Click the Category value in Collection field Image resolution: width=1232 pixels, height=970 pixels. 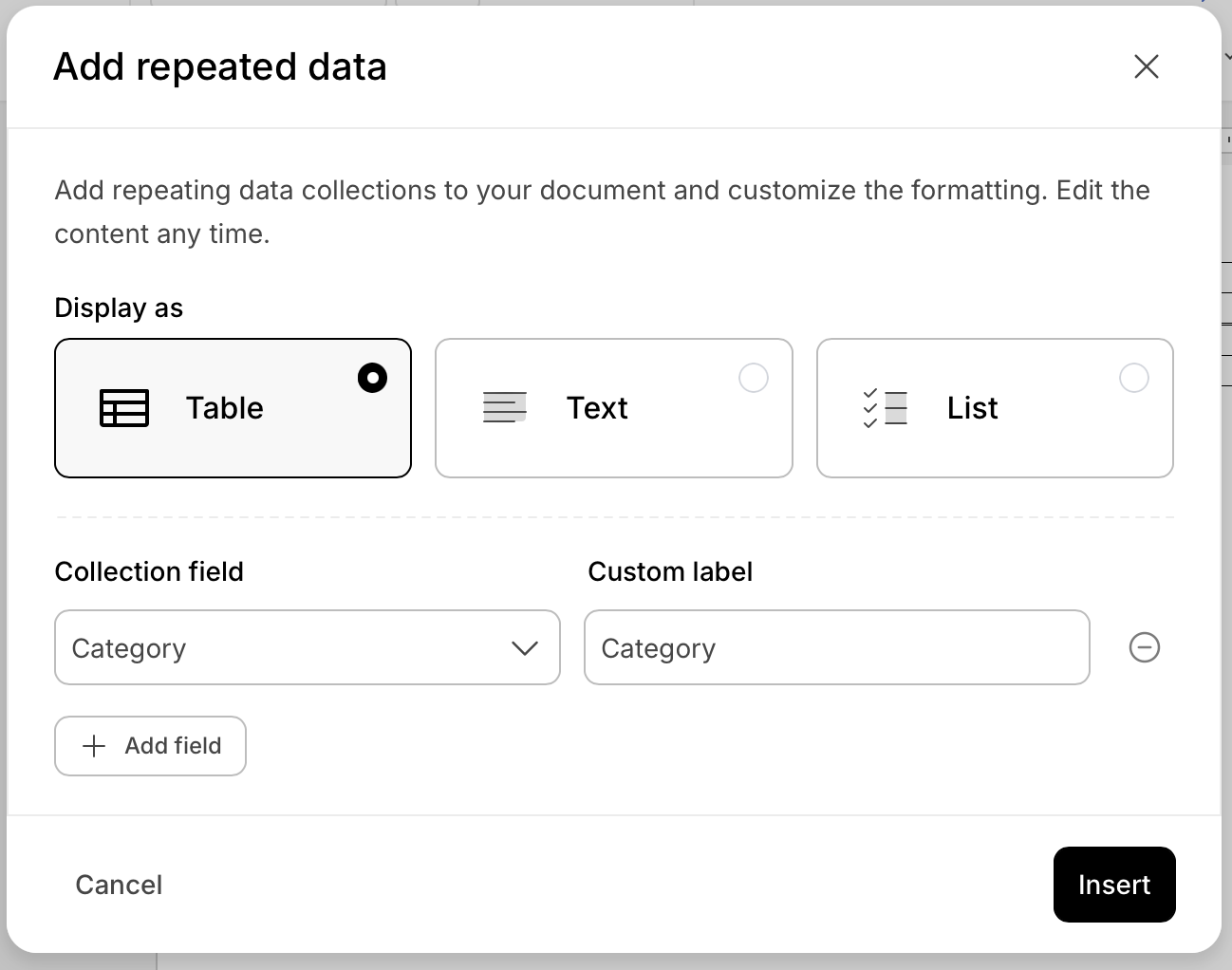click(129, 648)
